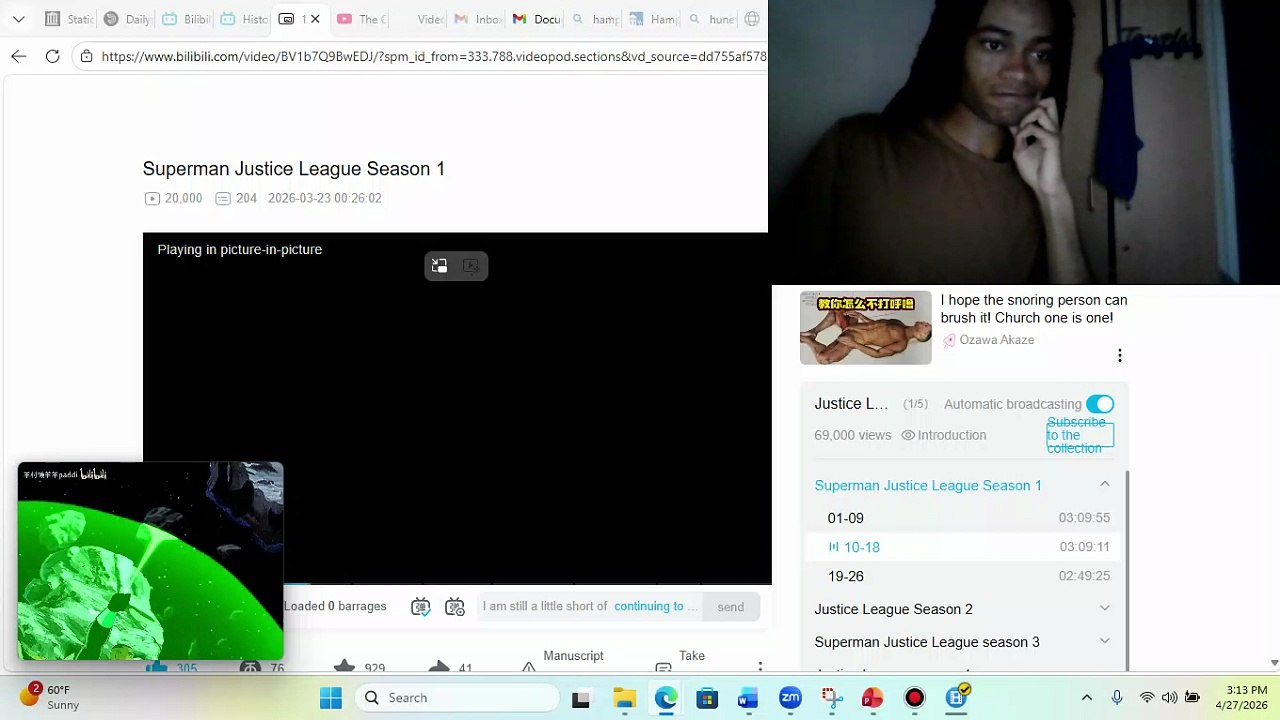Toggle barrage display on or off

pyautogui.click(x=421, y=607)
